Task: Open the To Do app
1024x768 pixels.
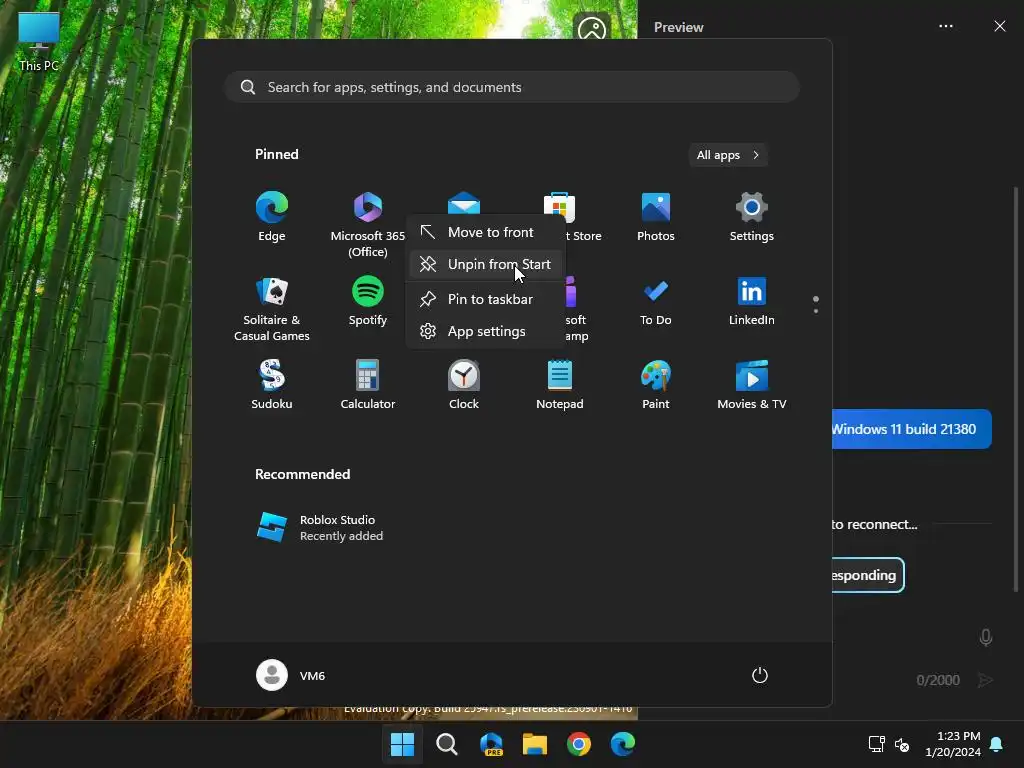Action: pyautogui.click(x=656, y=301)
